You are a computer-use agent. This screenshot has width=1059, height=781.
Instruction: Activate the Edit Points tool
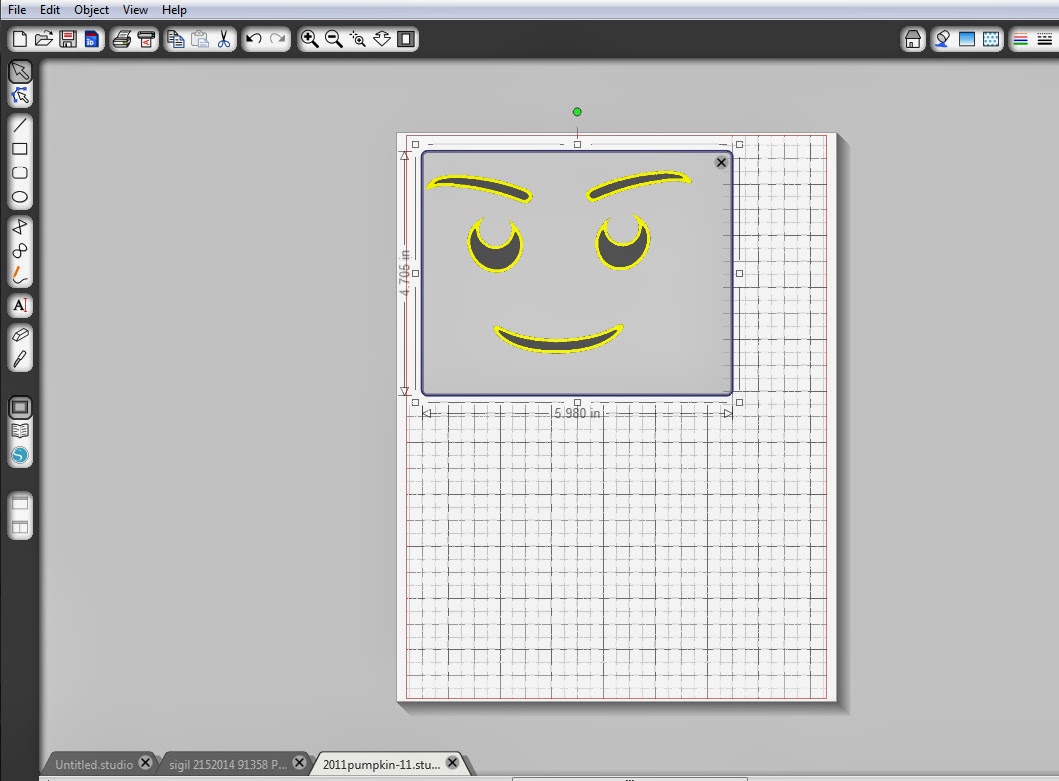tap(20, 96)
